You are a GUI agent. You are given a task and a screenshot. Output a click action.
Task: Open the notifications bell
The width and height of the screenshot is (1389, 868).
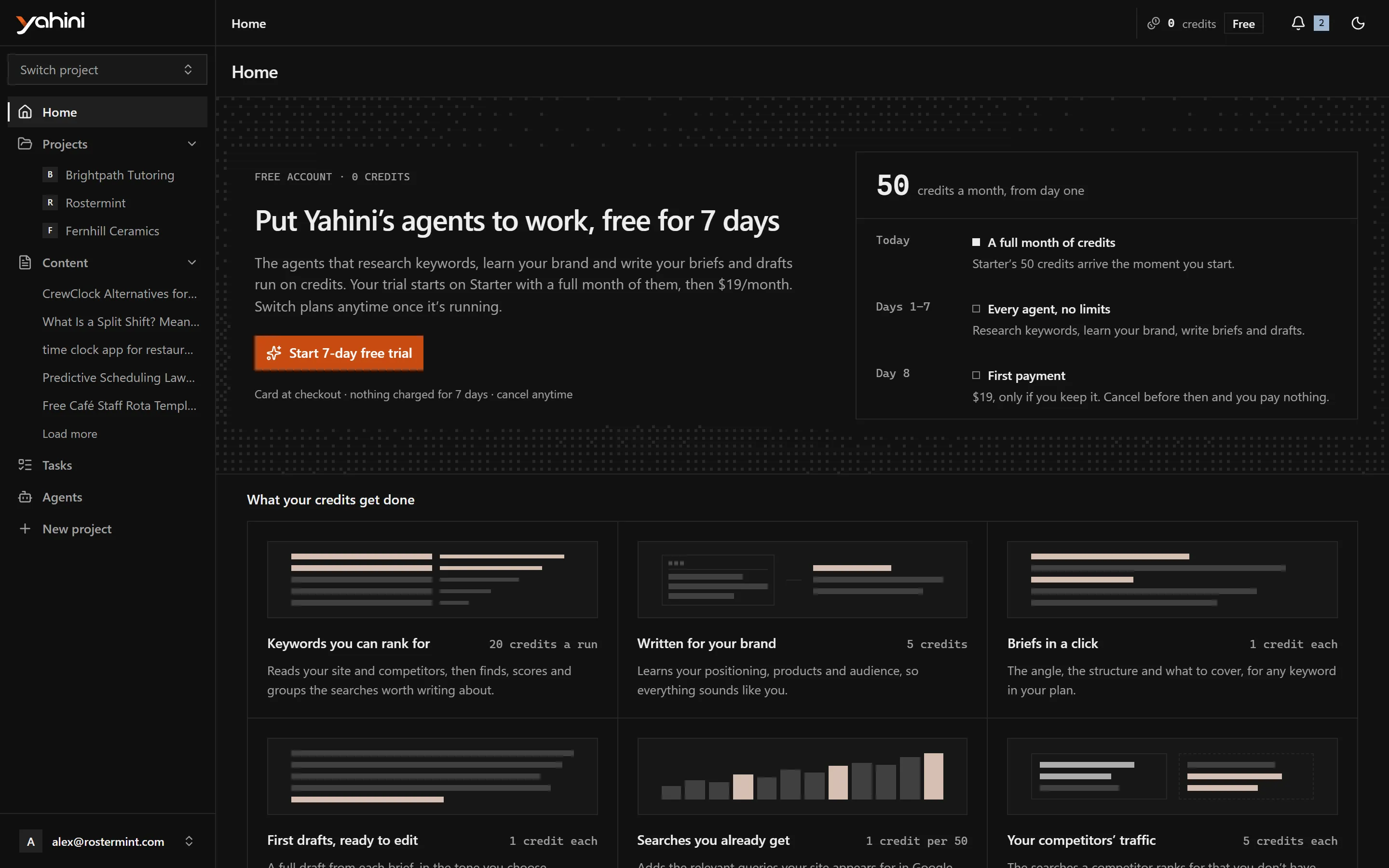[x=1298, y=23]
